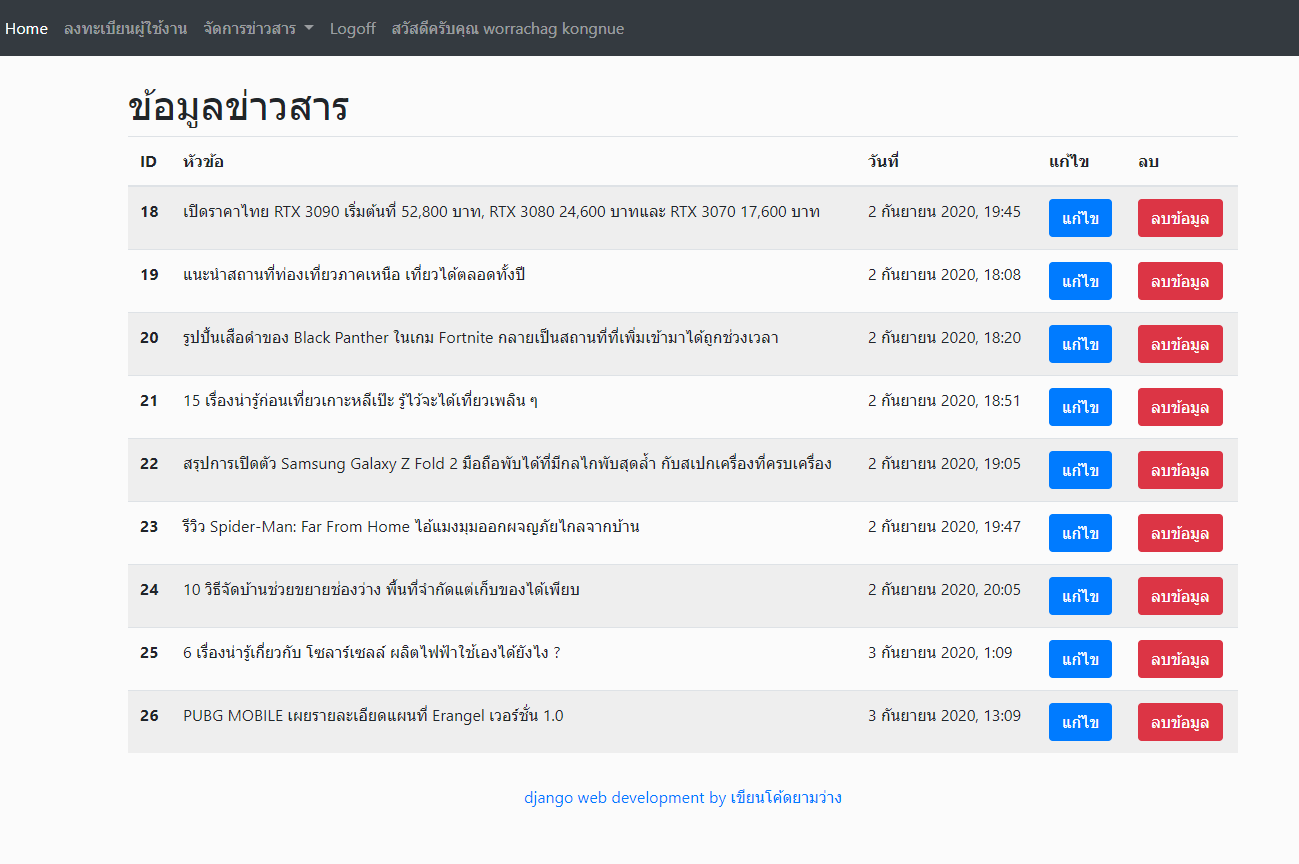Viewport: 1299px width, 864px height.
Task: Select the Black Panther Fortnite headline
Action: [481, 338]
